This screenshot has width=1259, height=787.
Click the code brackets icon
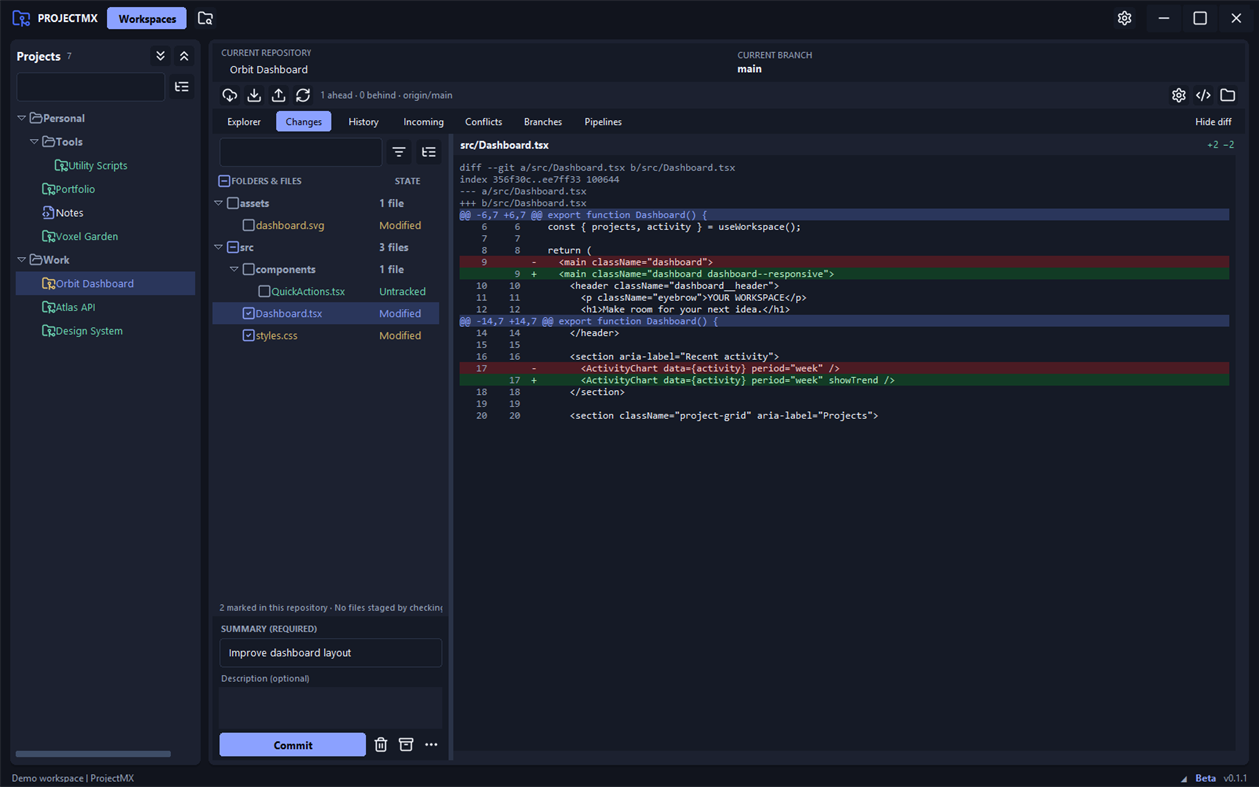1203,95
